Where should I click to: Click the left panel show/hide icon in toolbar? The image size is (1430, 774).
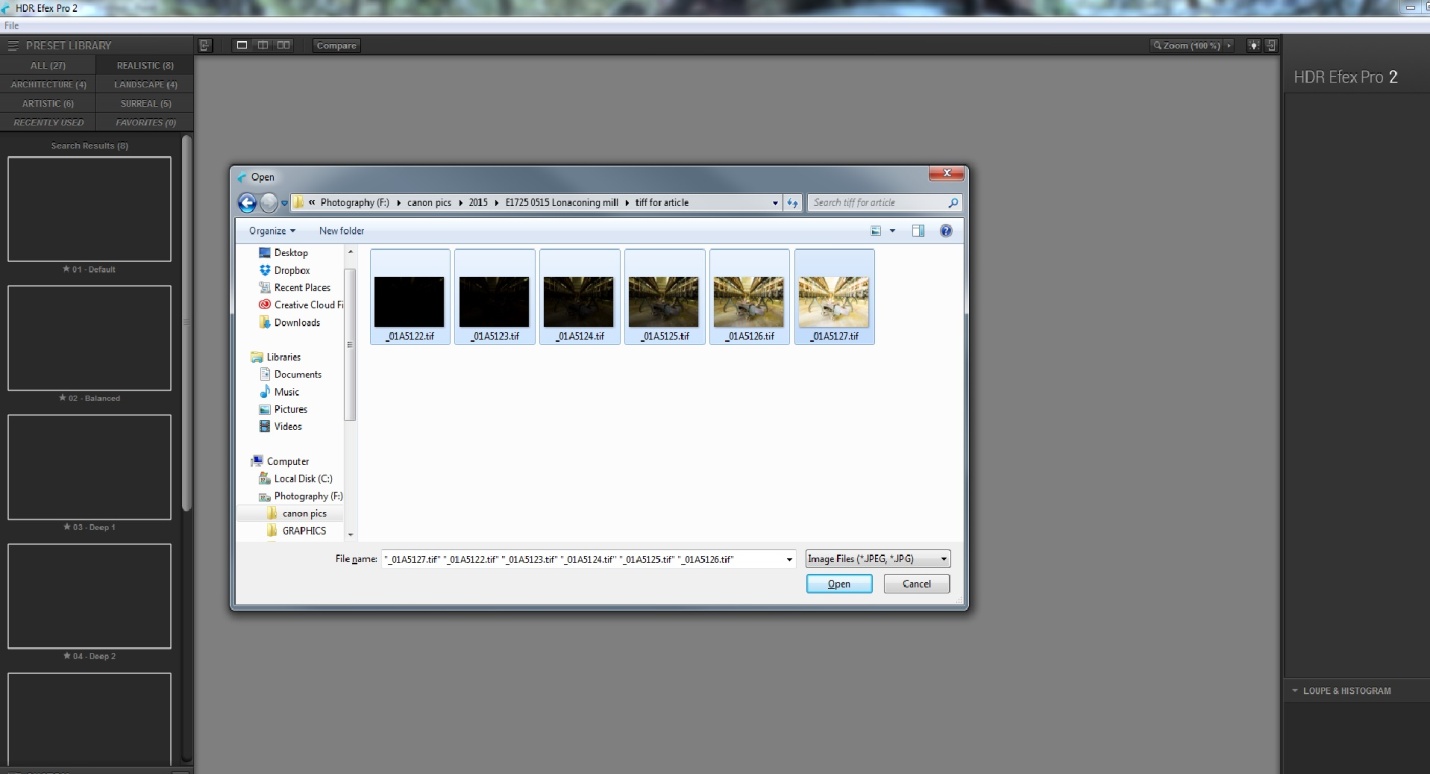(x=204, y=45)
